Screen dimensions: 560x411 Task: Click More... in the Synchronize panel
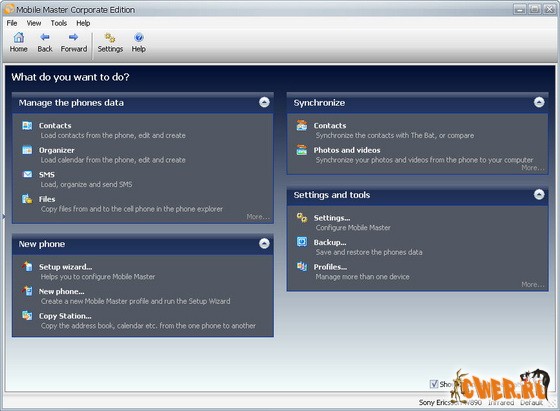(x=532, y=167)
